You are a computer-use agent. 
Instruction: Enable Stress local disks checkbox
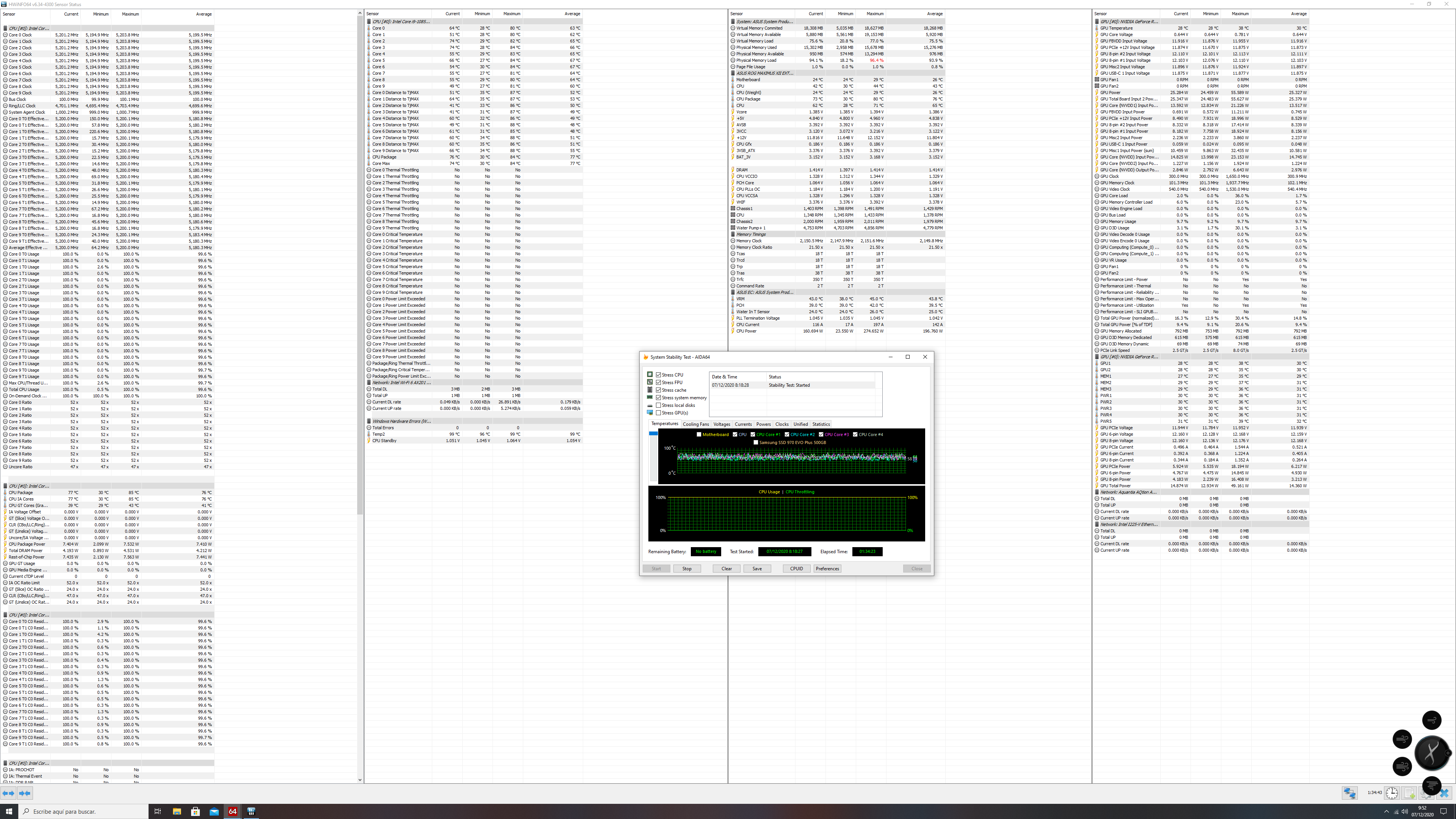click(x=659, y=405)
